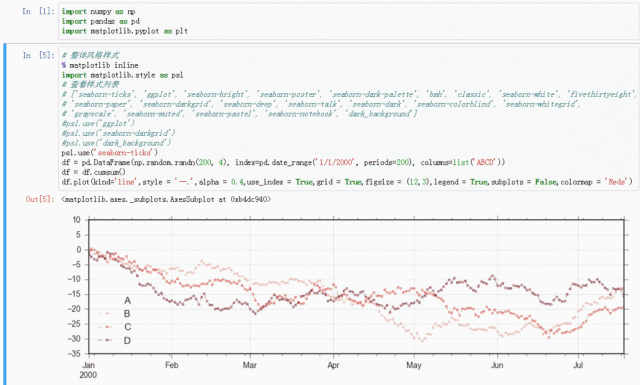This screenshot has width=640, height=385.
Task: Click legend entry D marker swatch
Action: [105, 340]
